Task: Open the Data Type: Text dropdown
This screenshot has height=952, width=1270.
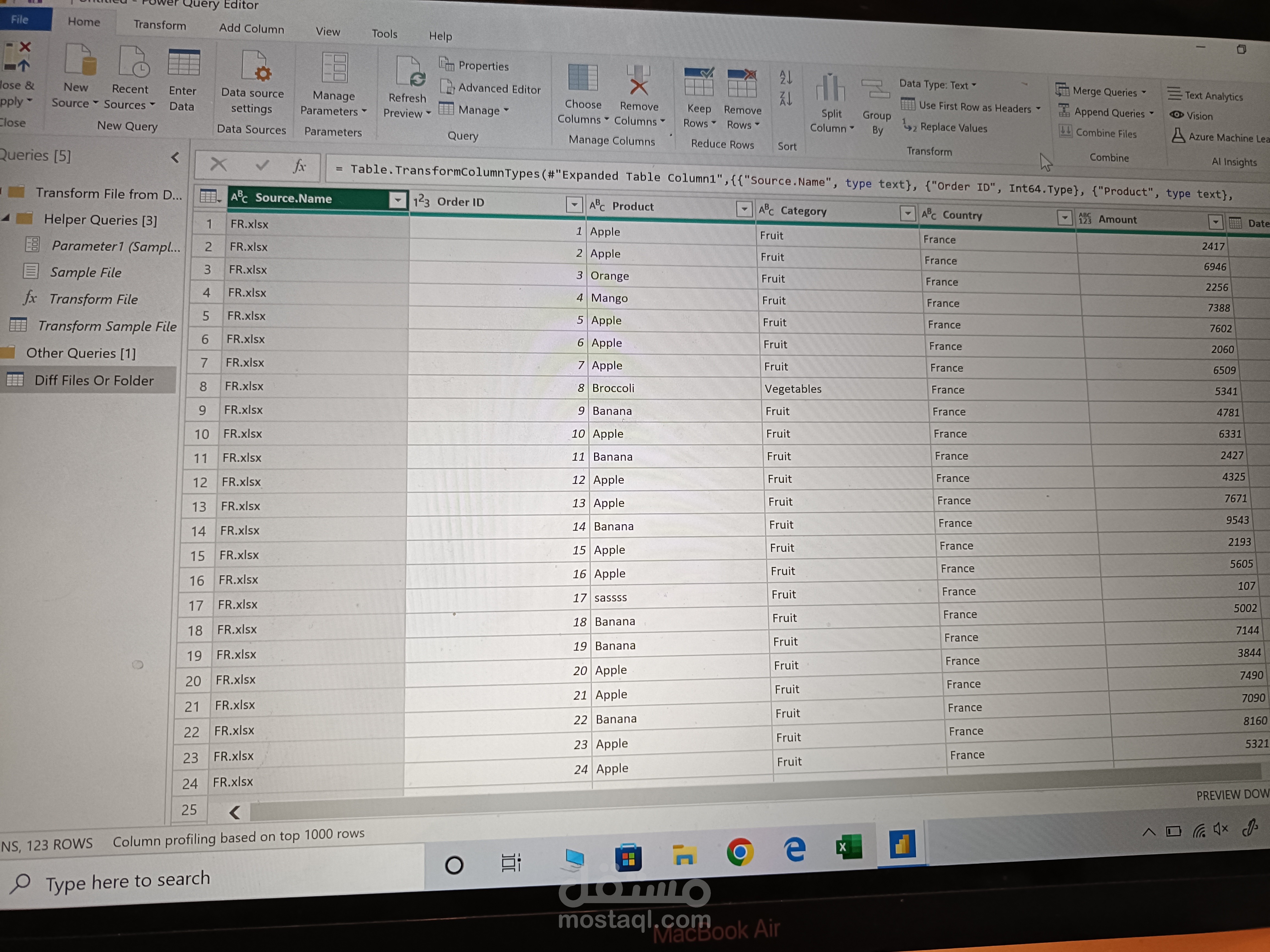Action: pos(938,84)
